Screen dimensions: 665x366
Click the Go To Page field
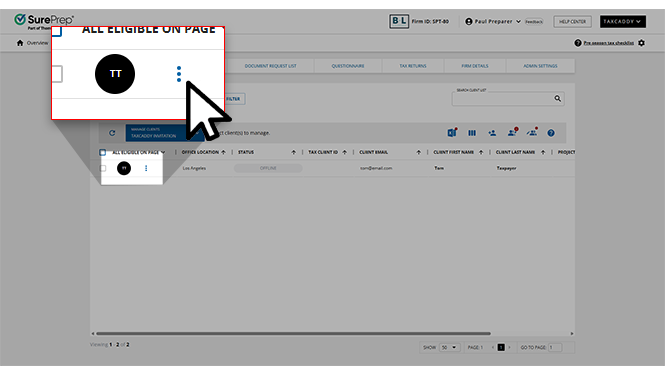(555, 347)
